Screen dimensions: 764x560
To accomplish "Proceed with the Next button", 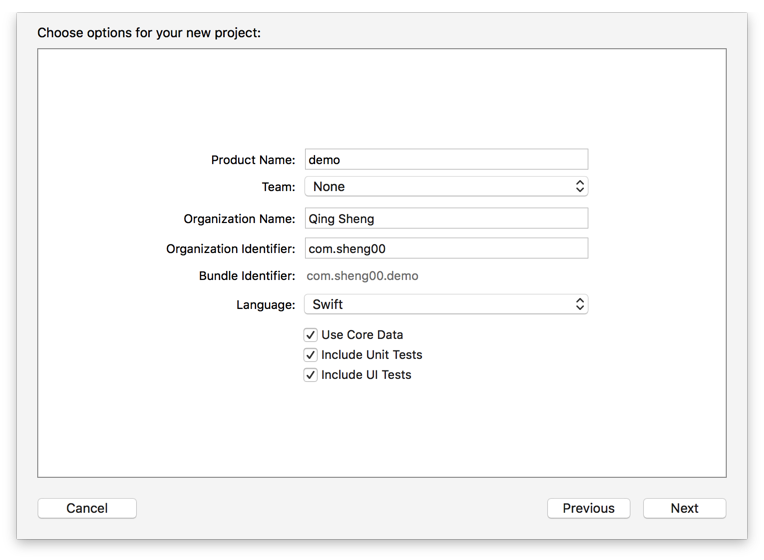I will (x=684, y=508).
